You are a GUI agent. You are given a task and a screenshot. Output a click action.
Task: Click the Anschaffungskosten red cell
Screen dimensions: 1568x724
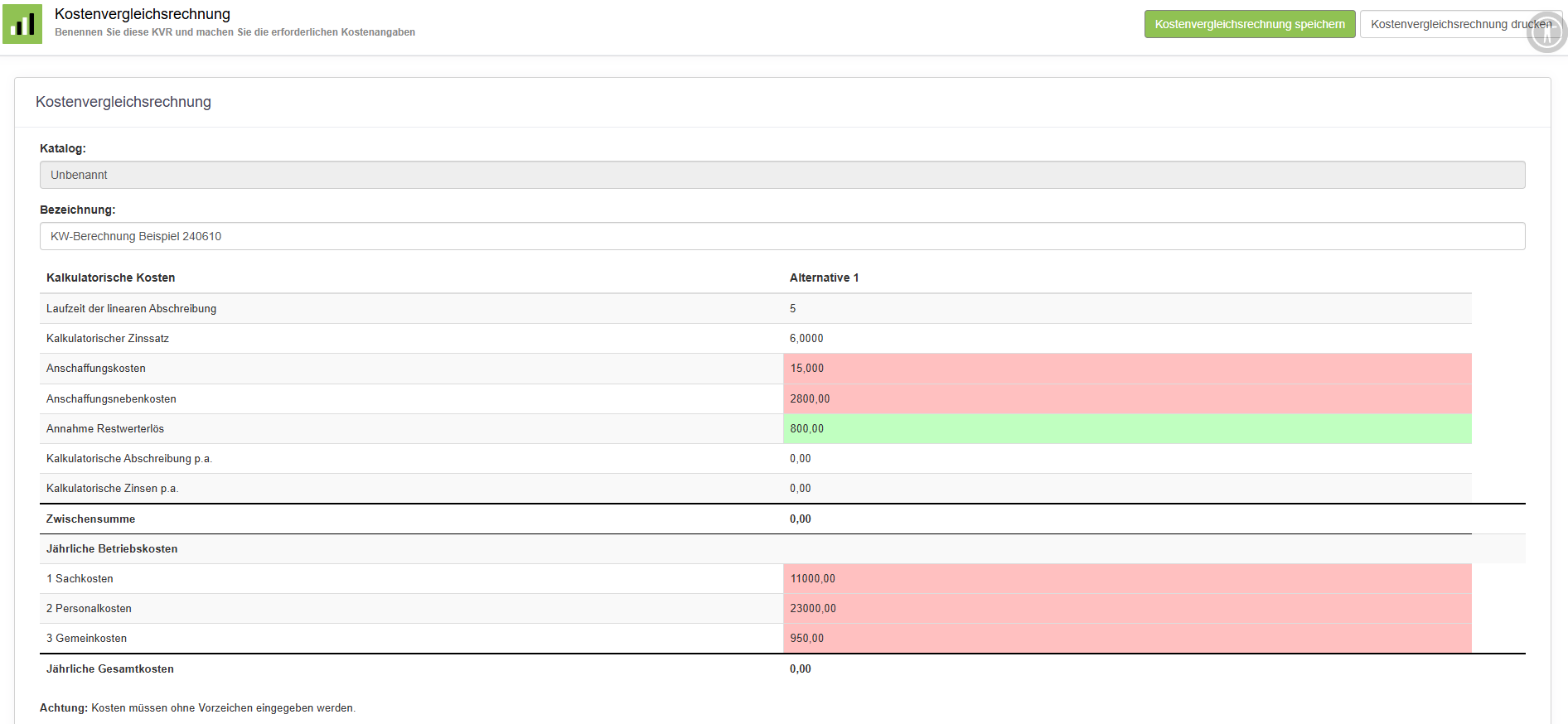point(1126,369)
